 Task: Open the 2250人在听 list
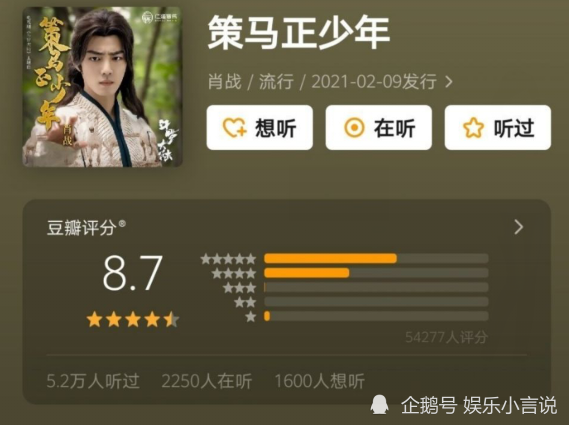pos(207,381)
